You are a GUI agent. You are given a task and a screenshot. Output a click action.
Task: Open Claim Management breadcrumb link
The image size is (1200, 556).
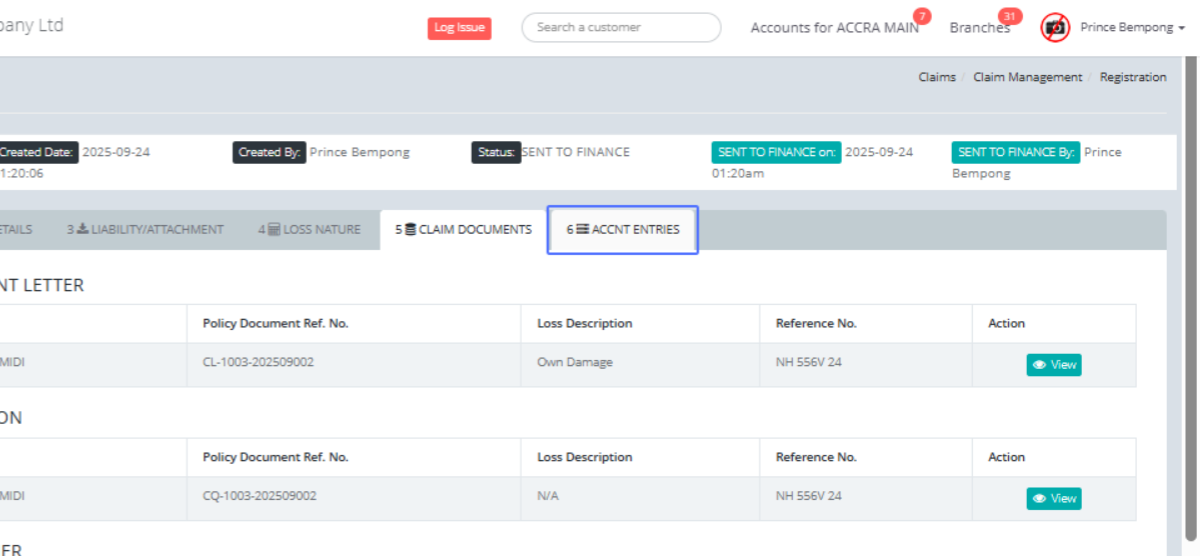click(1027, 77)
